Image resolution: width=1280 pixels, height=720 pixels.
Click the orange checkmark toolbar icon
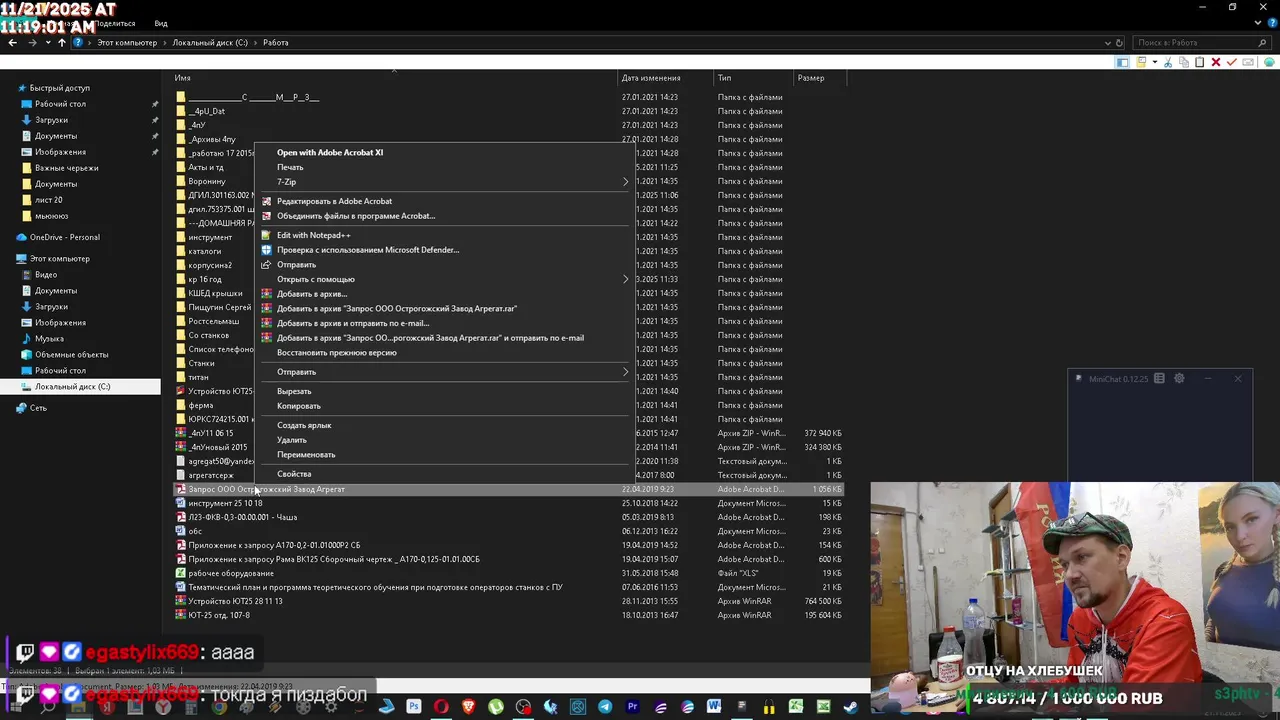1232,62
